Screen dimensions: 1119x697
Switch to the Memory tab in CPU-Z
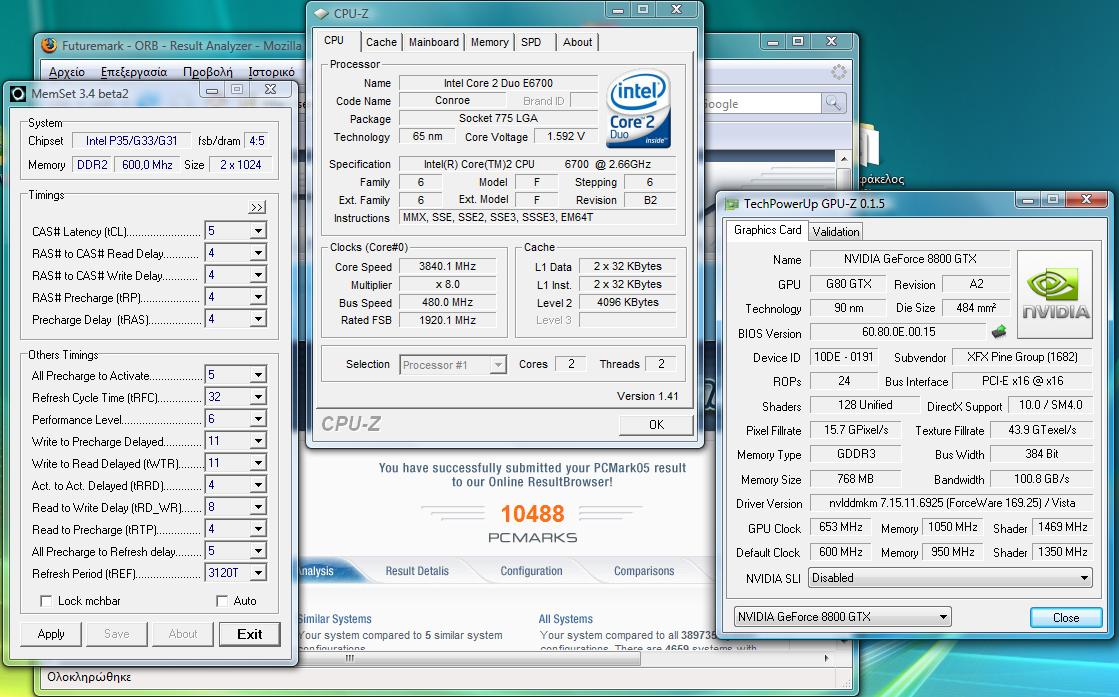[x=490, y=42]
